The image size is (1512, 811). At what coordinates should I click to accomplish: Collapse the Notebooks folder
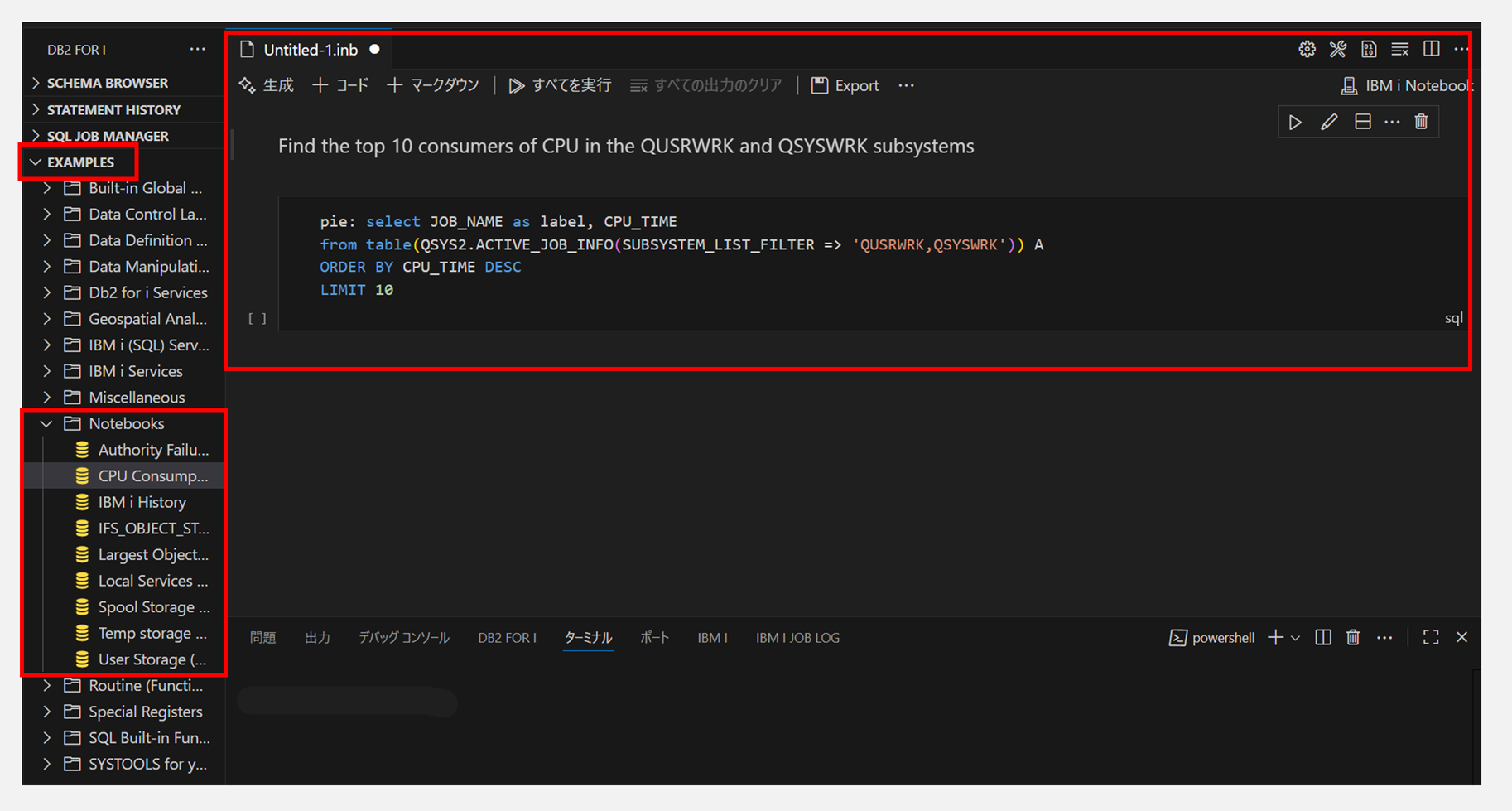(x=124, y=423)
